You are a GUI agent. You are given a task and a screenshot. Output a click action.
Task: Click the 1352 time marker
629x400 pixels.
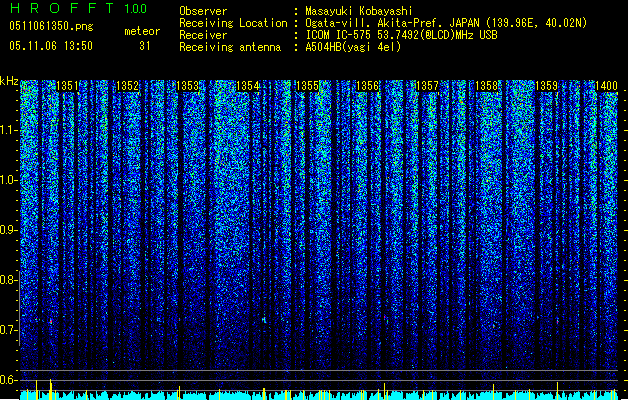128,86
